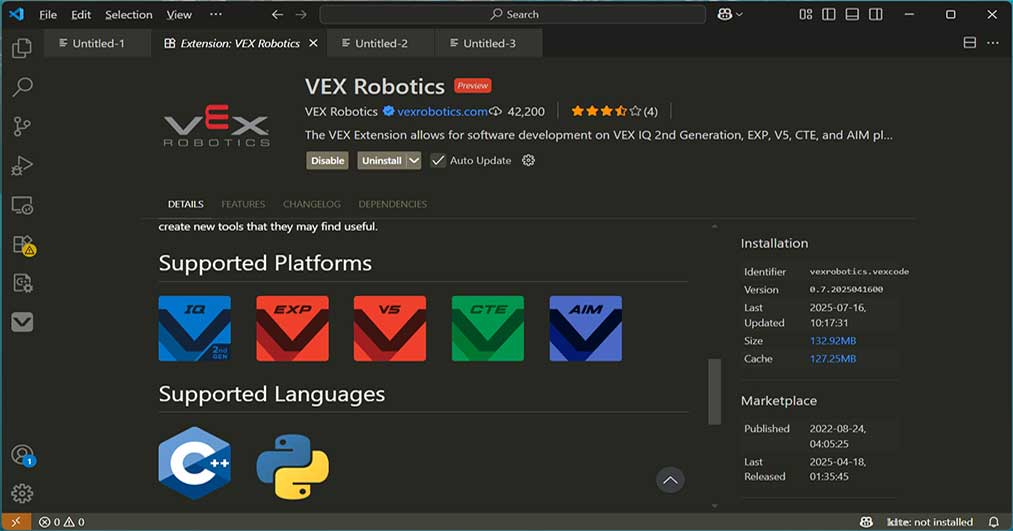Open the Selection menu
The image size is (1013, 531).
coord(129,14)
